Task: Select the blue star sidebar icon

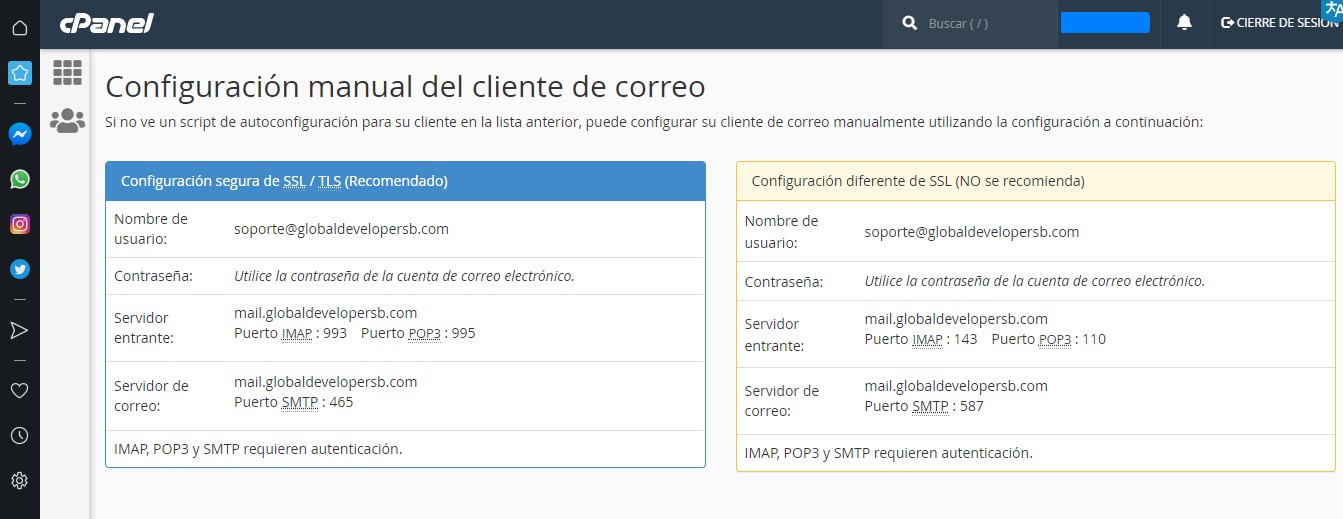Action: point(19,73)
